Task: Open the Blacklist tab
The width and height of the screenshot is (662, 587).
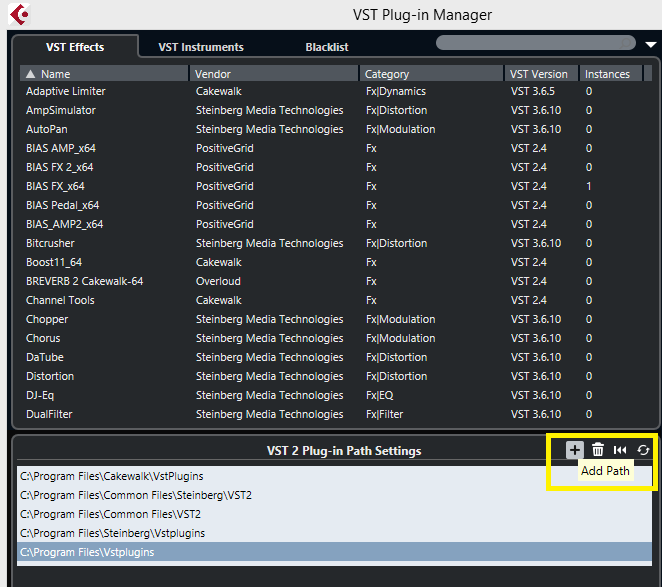Action: coord(327,47)
